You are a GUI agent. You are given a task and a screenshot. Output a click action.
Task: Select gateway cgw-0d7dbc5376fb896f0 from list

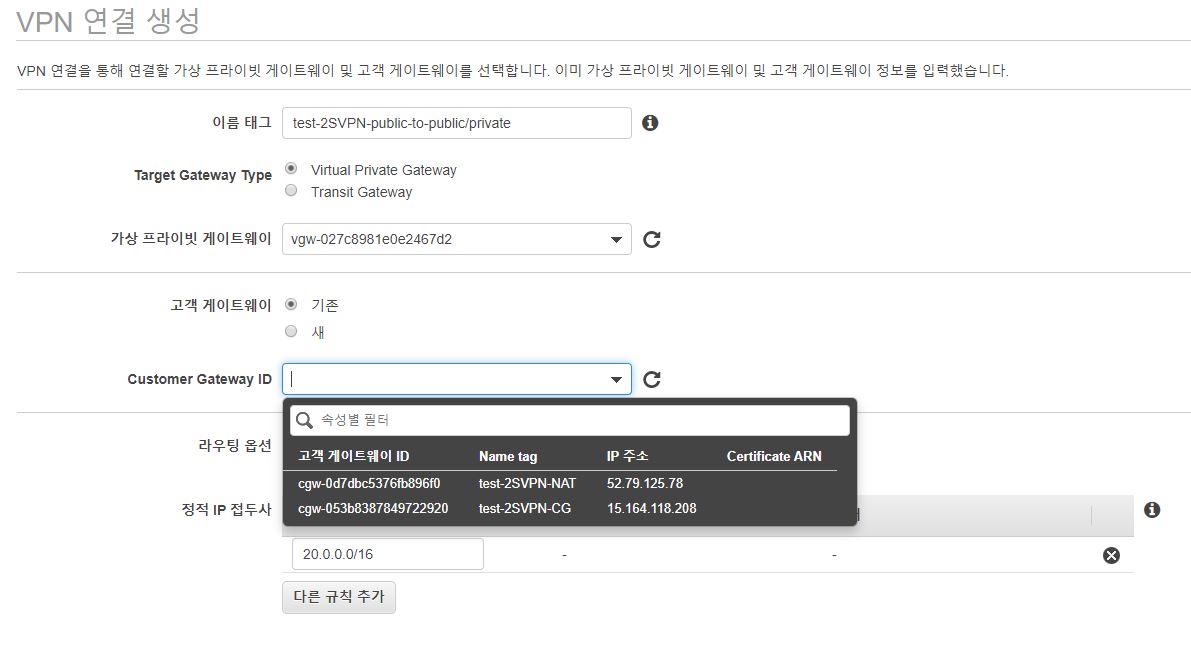[369, 483]
